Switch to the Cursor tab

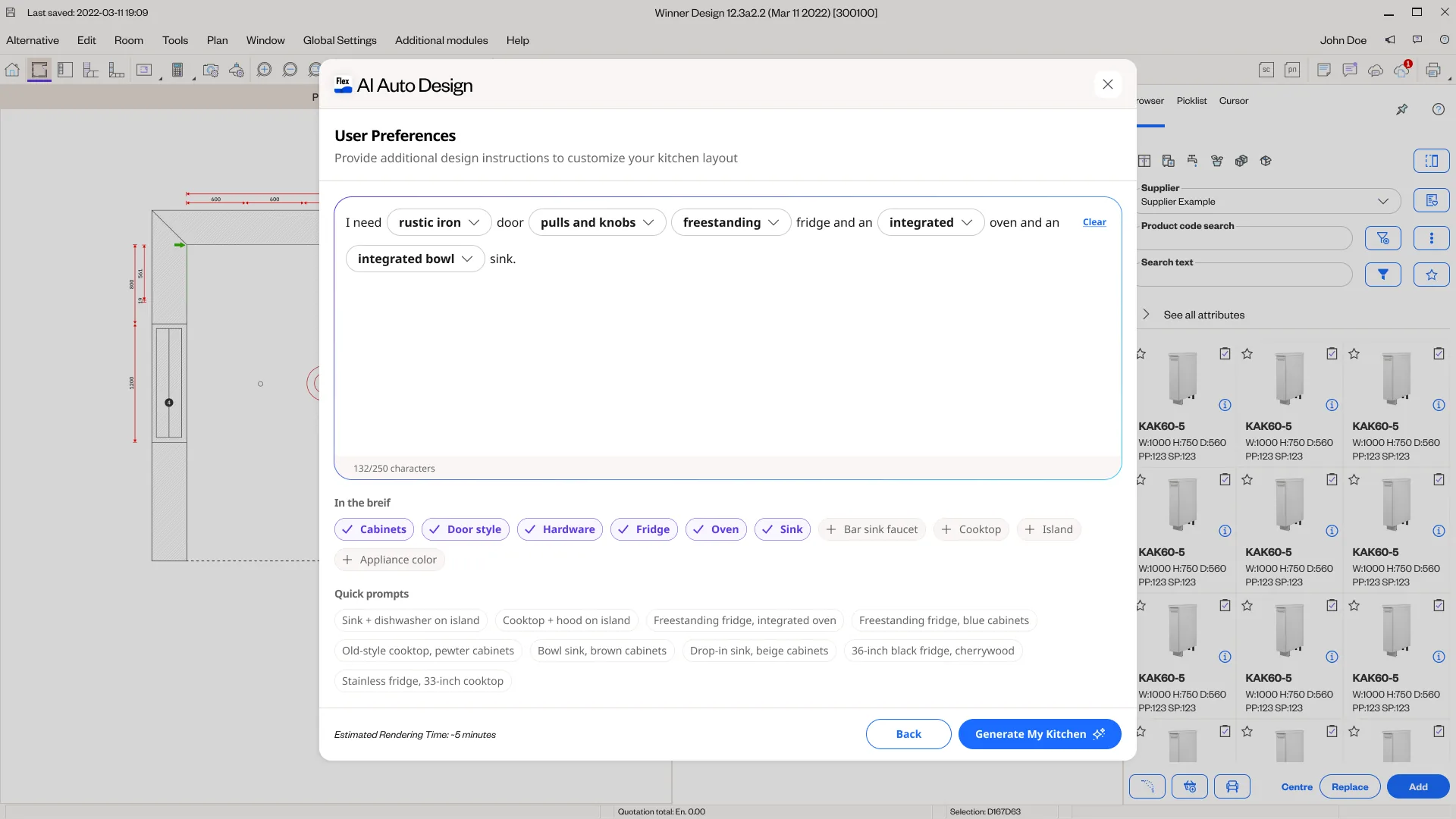point(1234,100)
